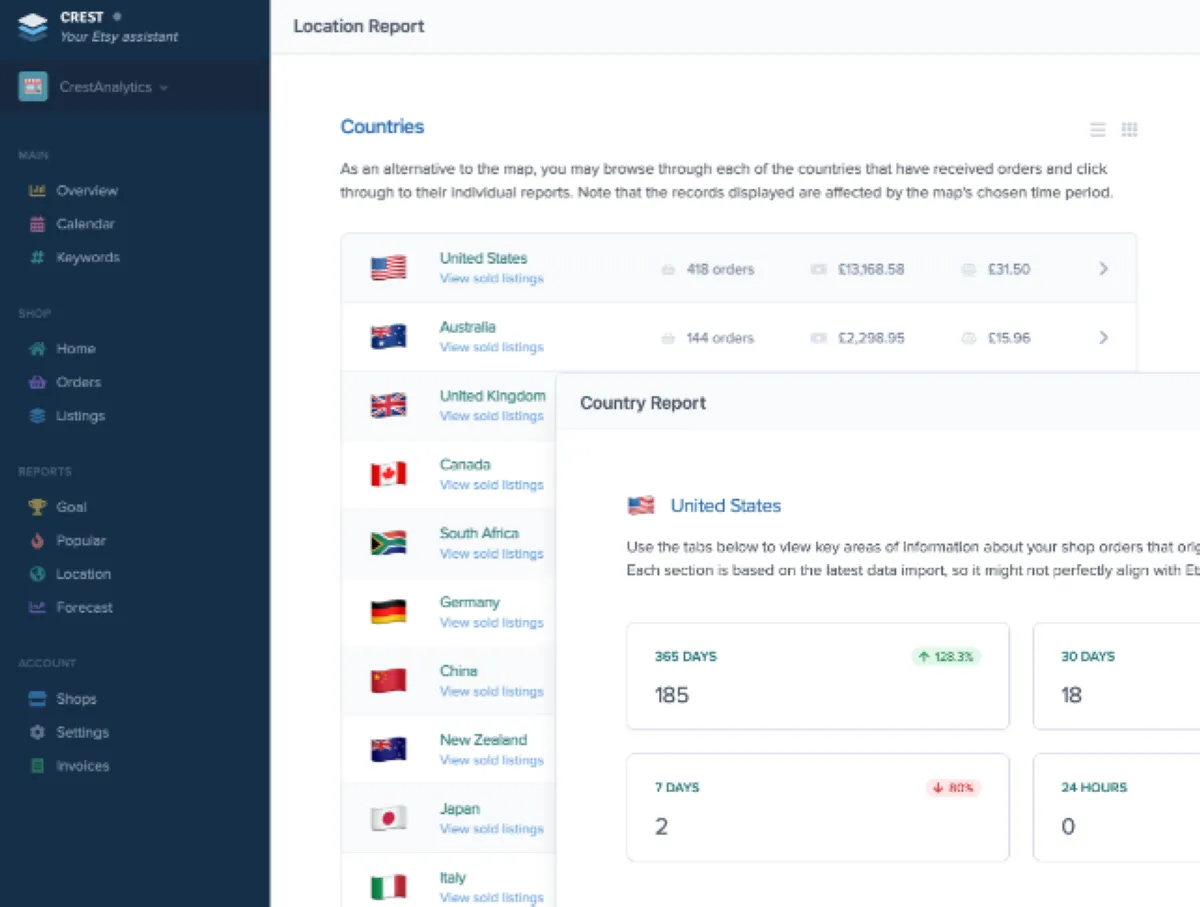The width and height of the screenshot is (1200, 907).
Task: Click the Location globe icon
Action: pos(38,574)
